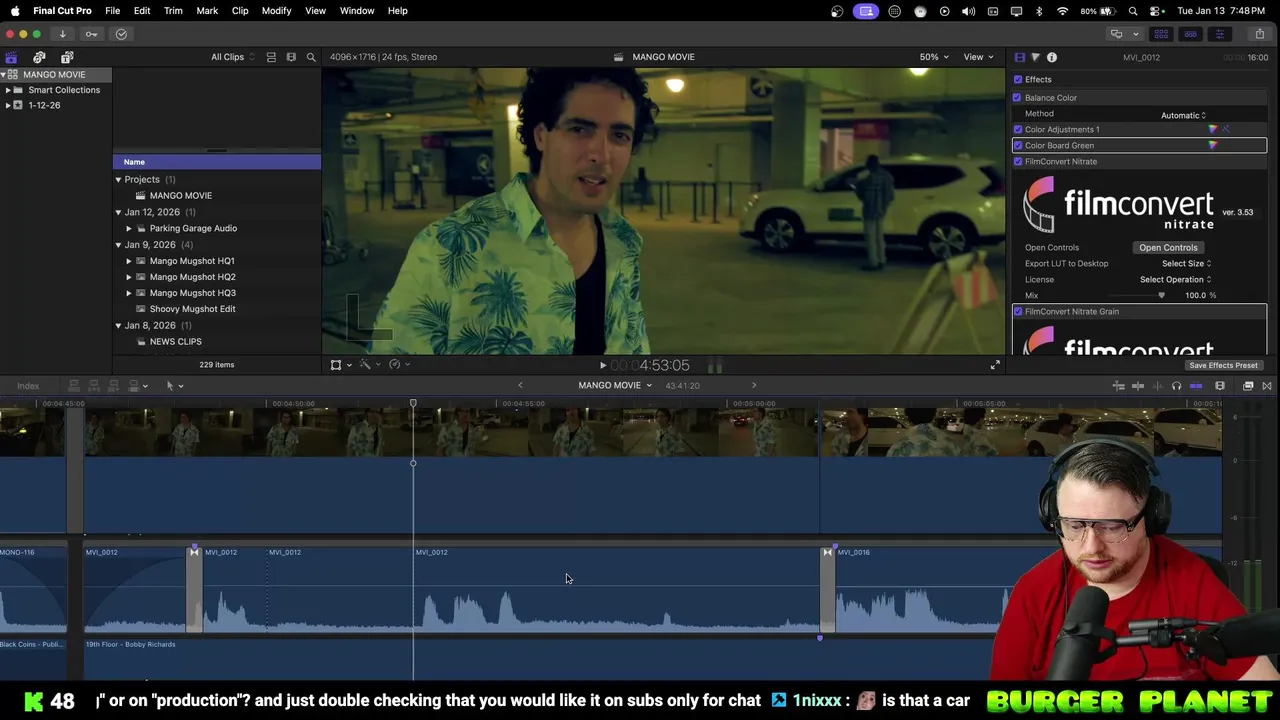Screen dimensions: 1280x720
Task: Click the timeline playhead marker
Action: (413, 404)
